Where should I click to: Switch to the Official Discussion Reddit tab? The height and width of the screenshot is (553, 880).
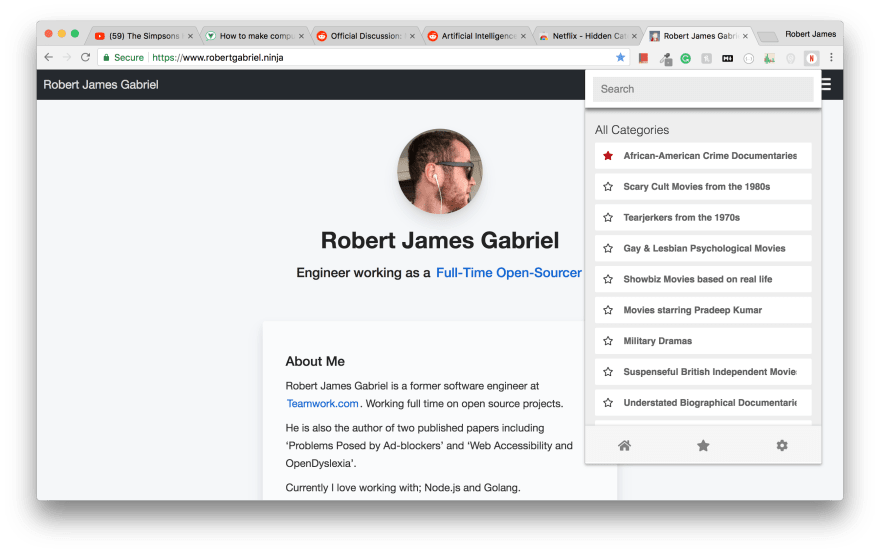[366, 36]
